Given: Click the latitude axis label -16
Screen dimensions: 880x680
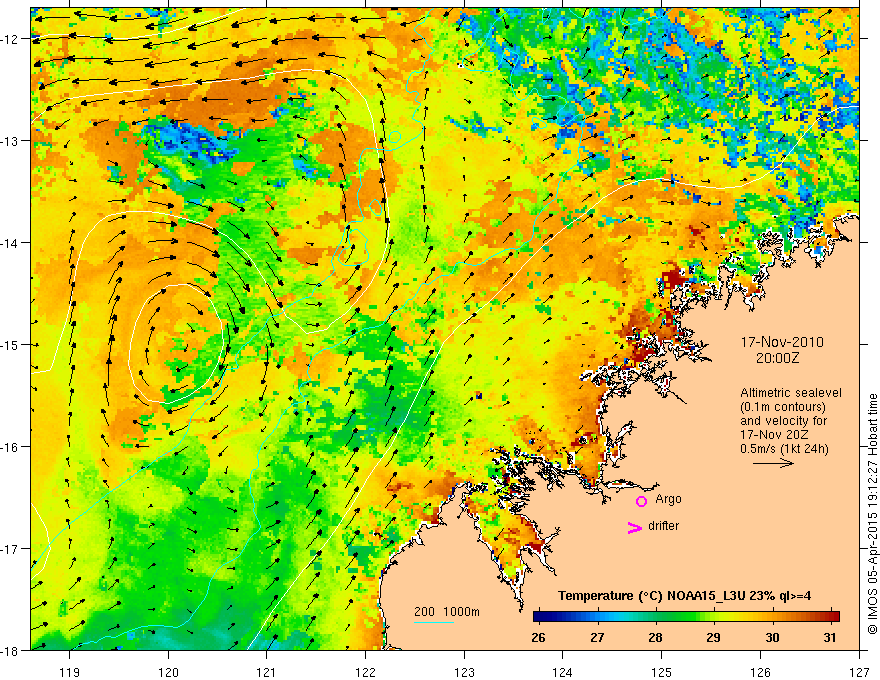Looking at the screenshot, I should coord(11,447).
